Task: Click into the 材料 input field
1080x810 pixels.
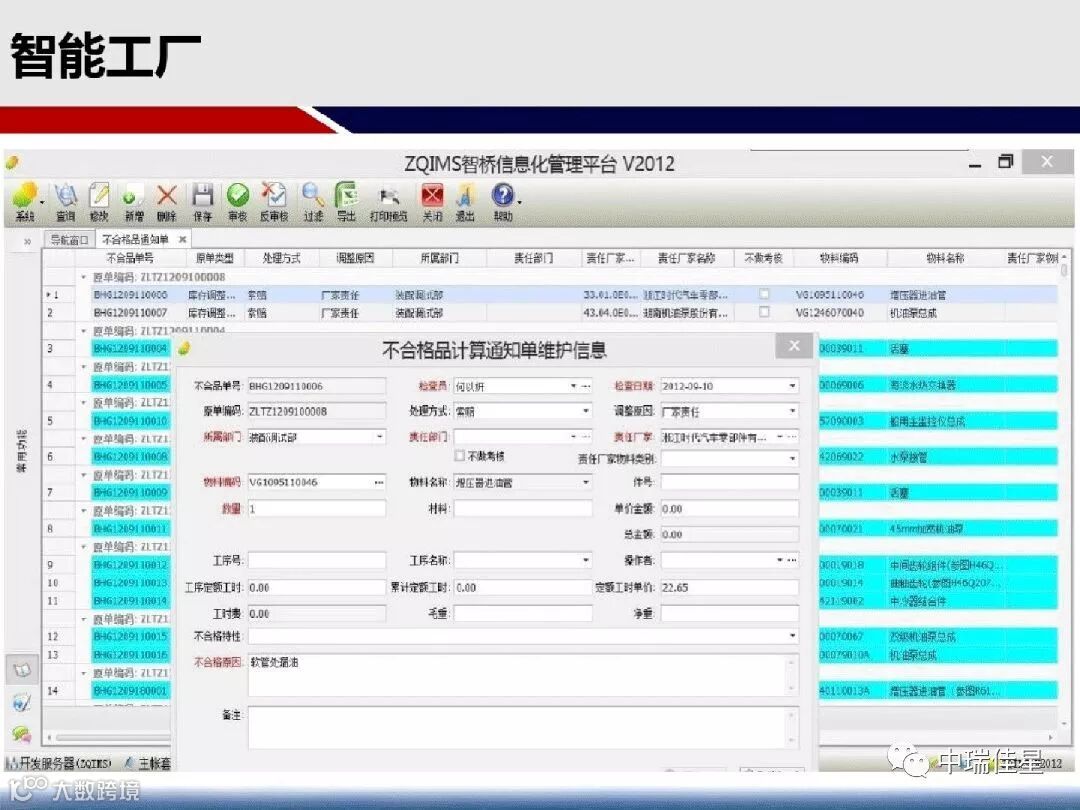Action: pyautogui.click(x=523, y=508)
